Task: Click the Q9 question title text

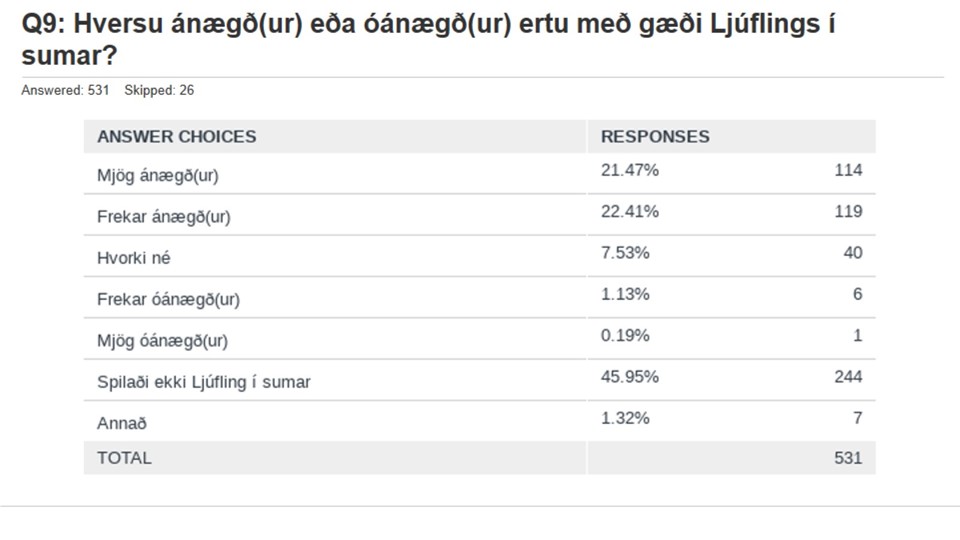Action: 428,40
